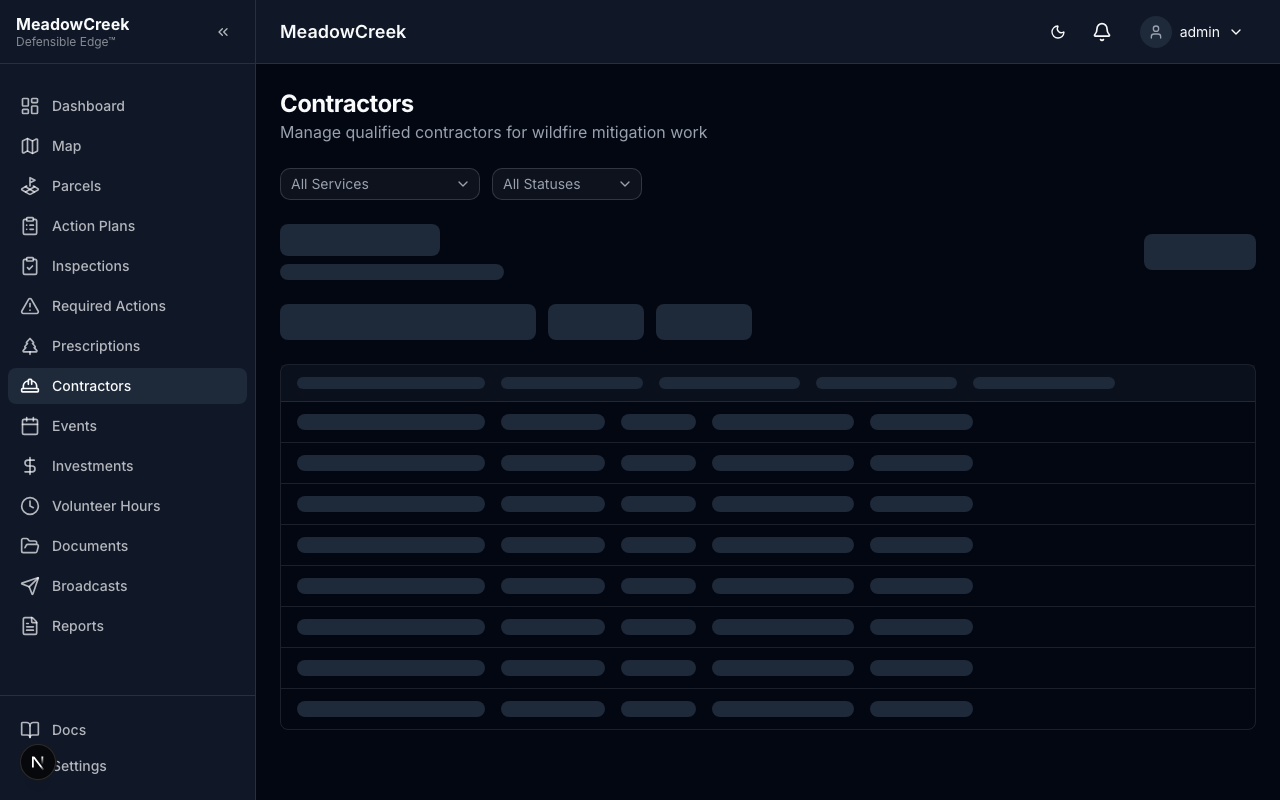Image resolution: width=1280 pixels, height=800 pixels.
Task: Click the 'Defensible Edge' tagline
Action: 66,42
